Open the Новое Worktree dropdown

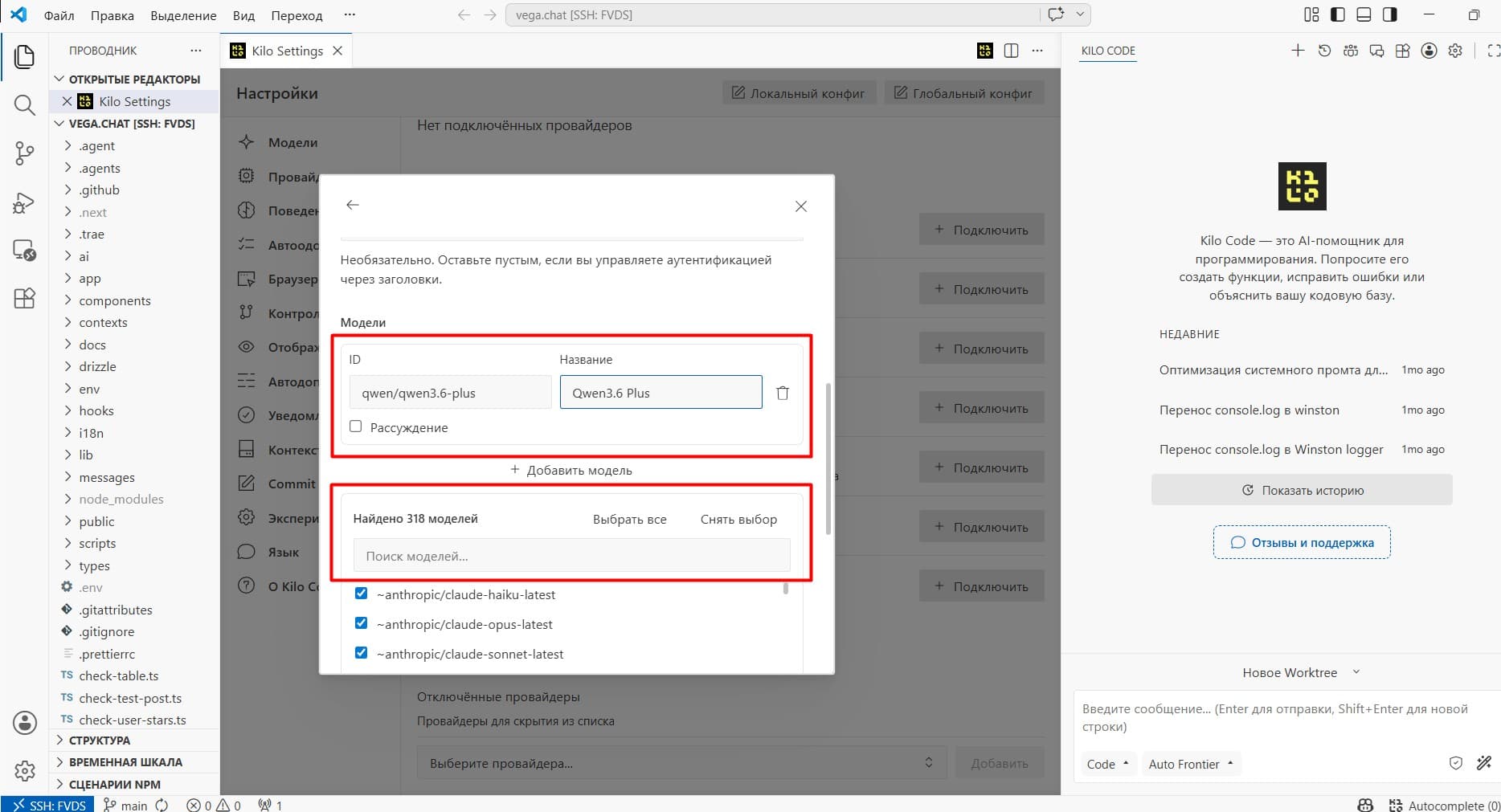(1301, 672)
